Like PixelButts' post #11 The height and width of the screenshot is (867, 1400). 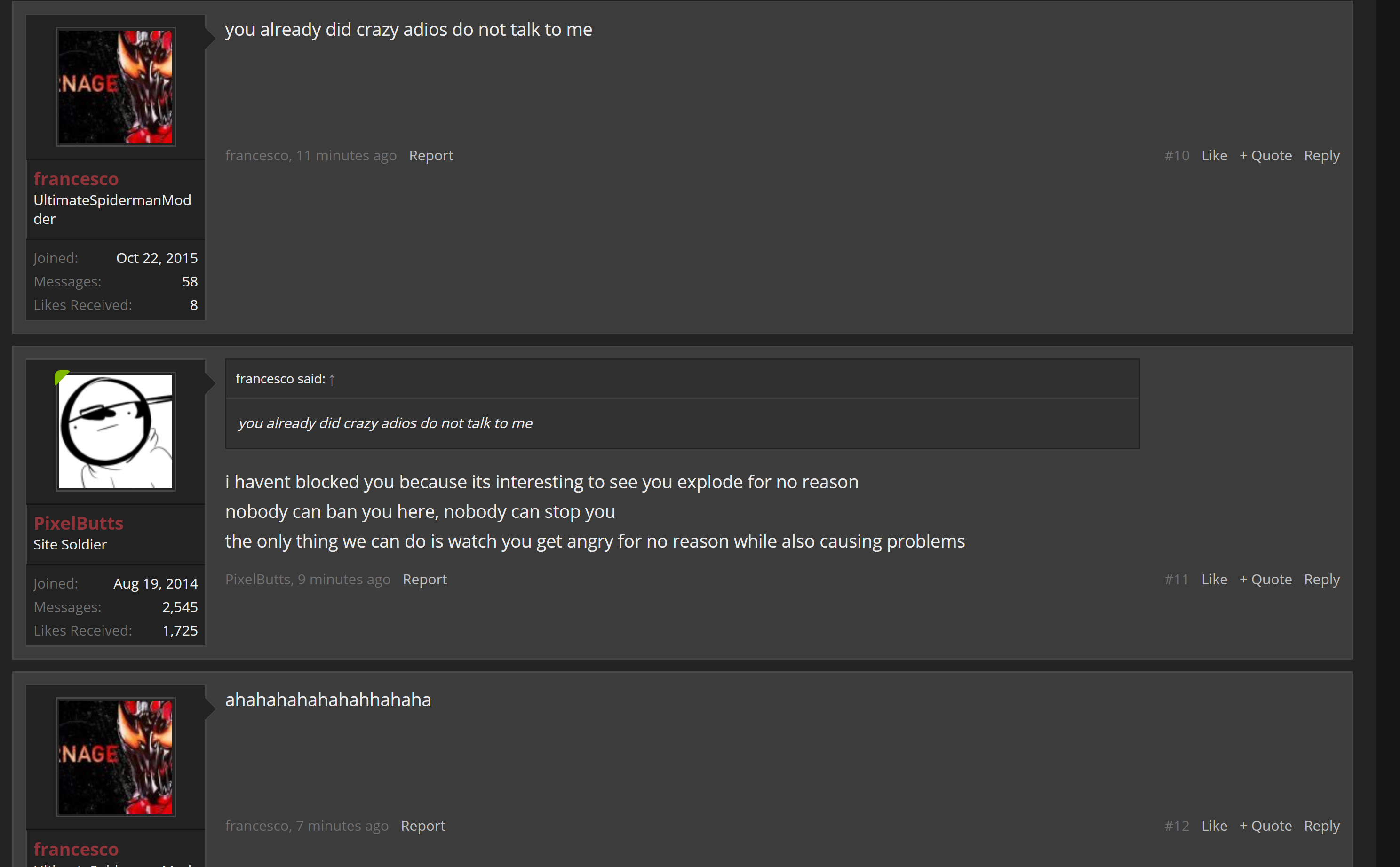(1214, 579)
